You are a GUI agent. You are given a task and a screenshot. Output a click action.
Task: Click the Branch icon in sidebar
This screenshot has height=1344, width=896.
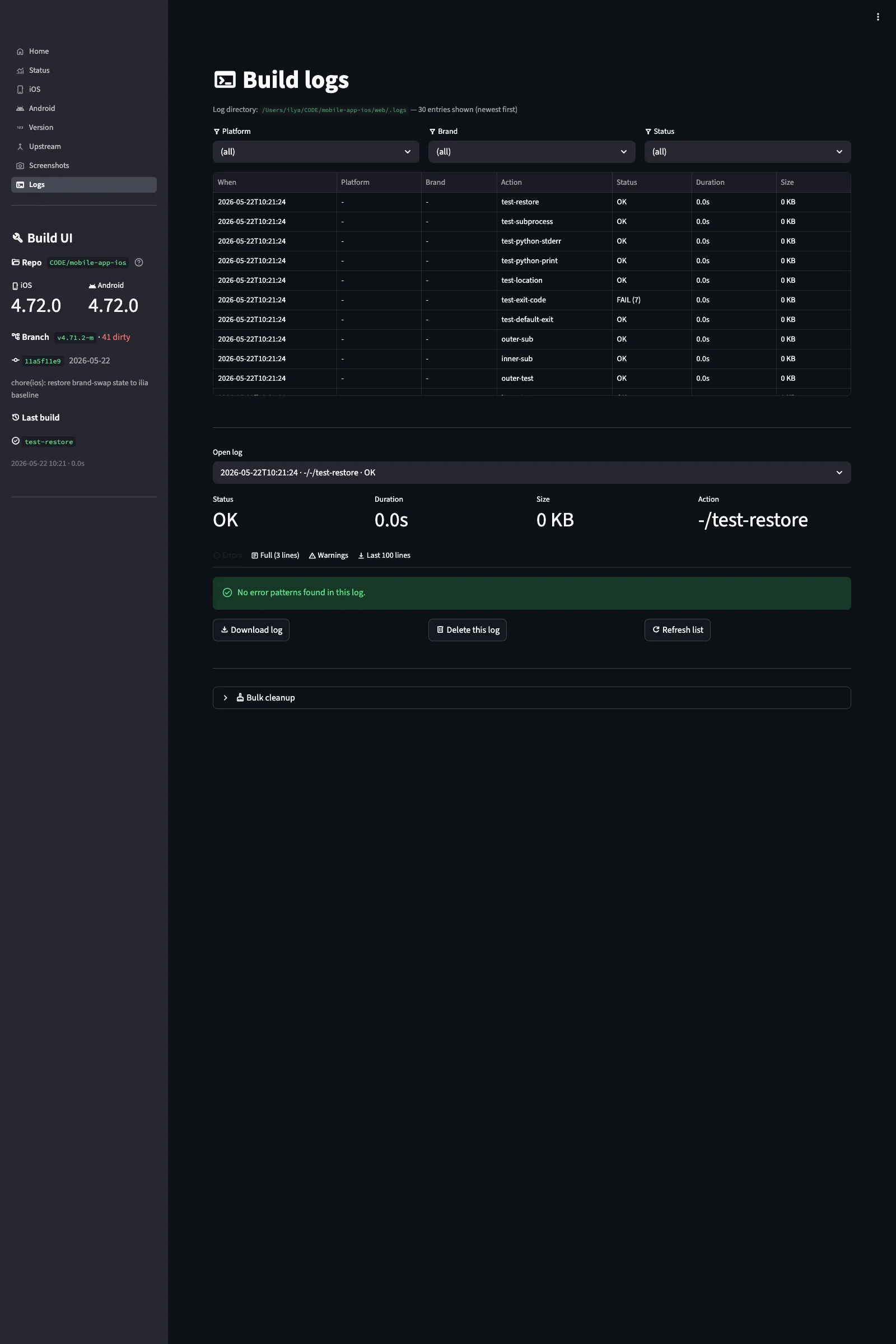point(16,337)
